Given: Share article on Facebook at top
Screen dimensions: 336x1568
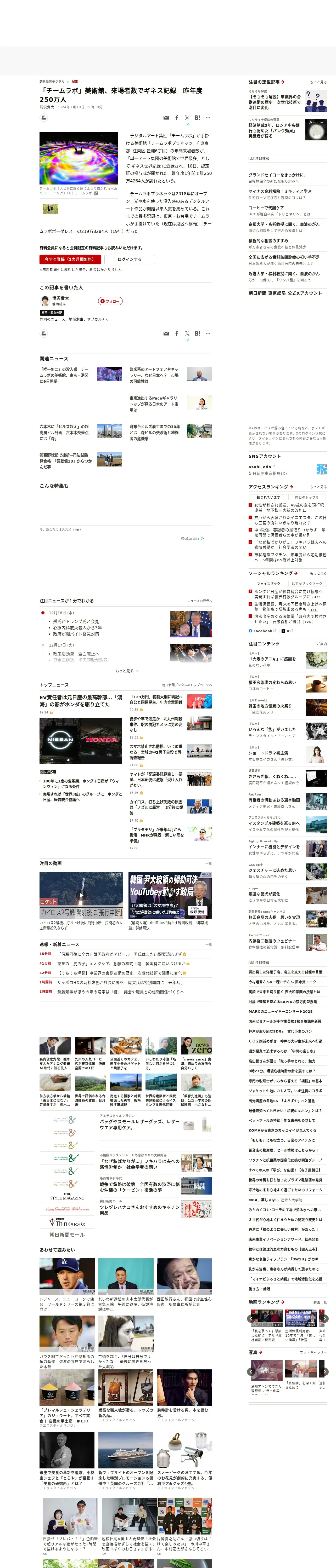Looking at the screenshot, I should (177, 118).
